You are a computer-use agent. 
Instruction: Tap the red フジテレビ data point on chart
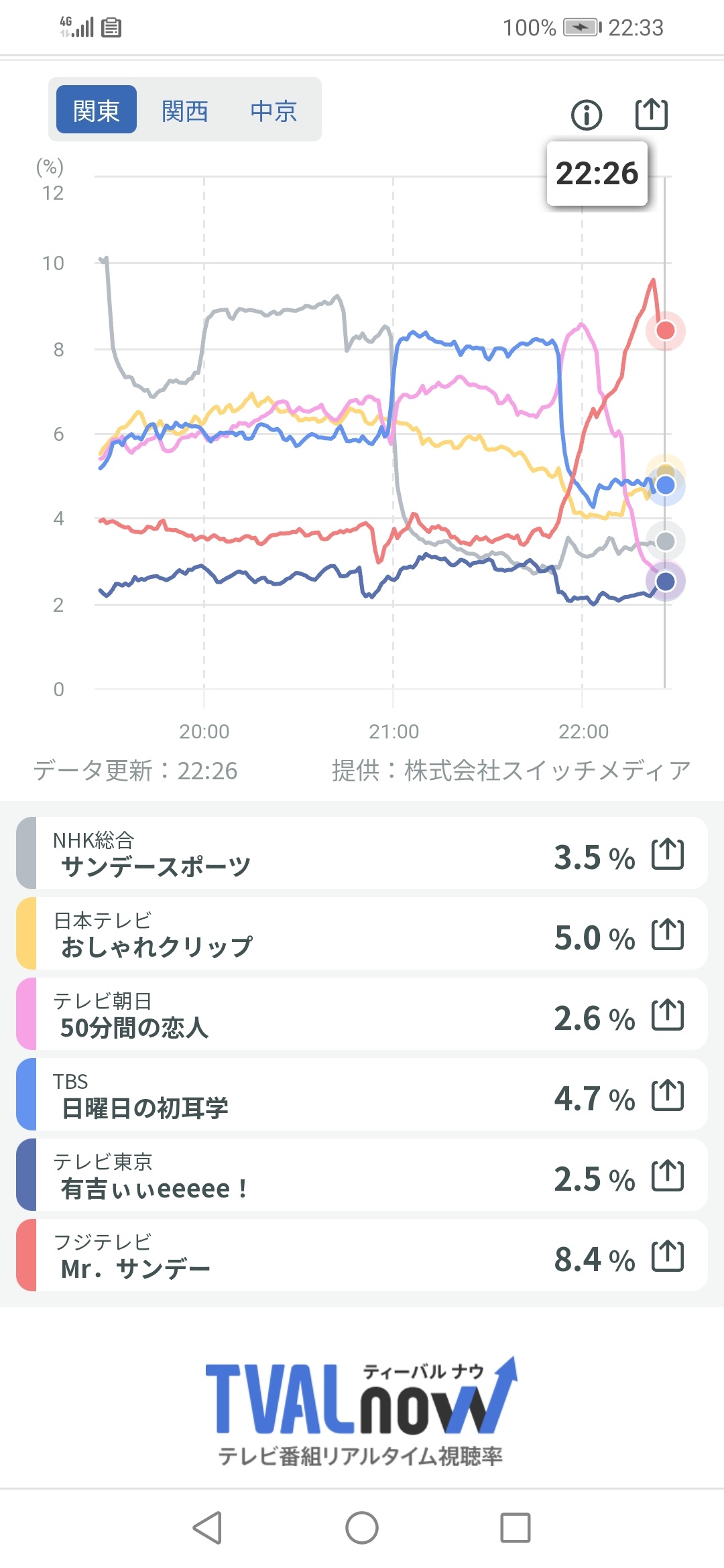(665, 330)
